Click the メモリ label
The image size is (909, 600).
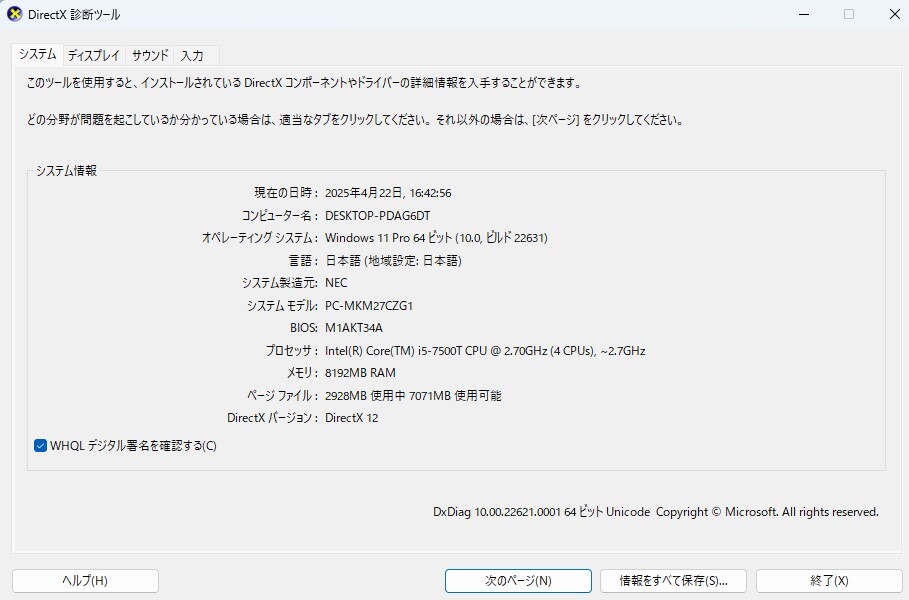pos(302,373)
